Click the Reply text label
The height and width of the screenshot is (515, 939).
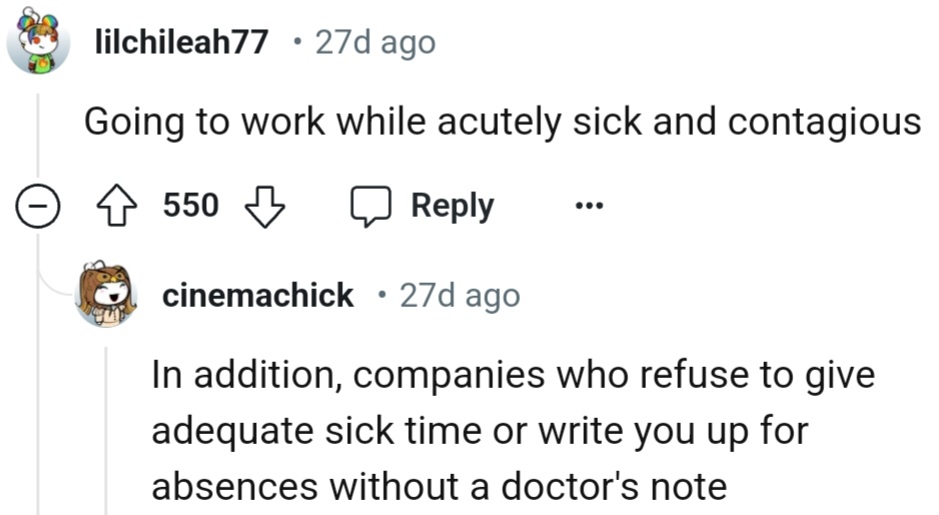coord(452,206)
